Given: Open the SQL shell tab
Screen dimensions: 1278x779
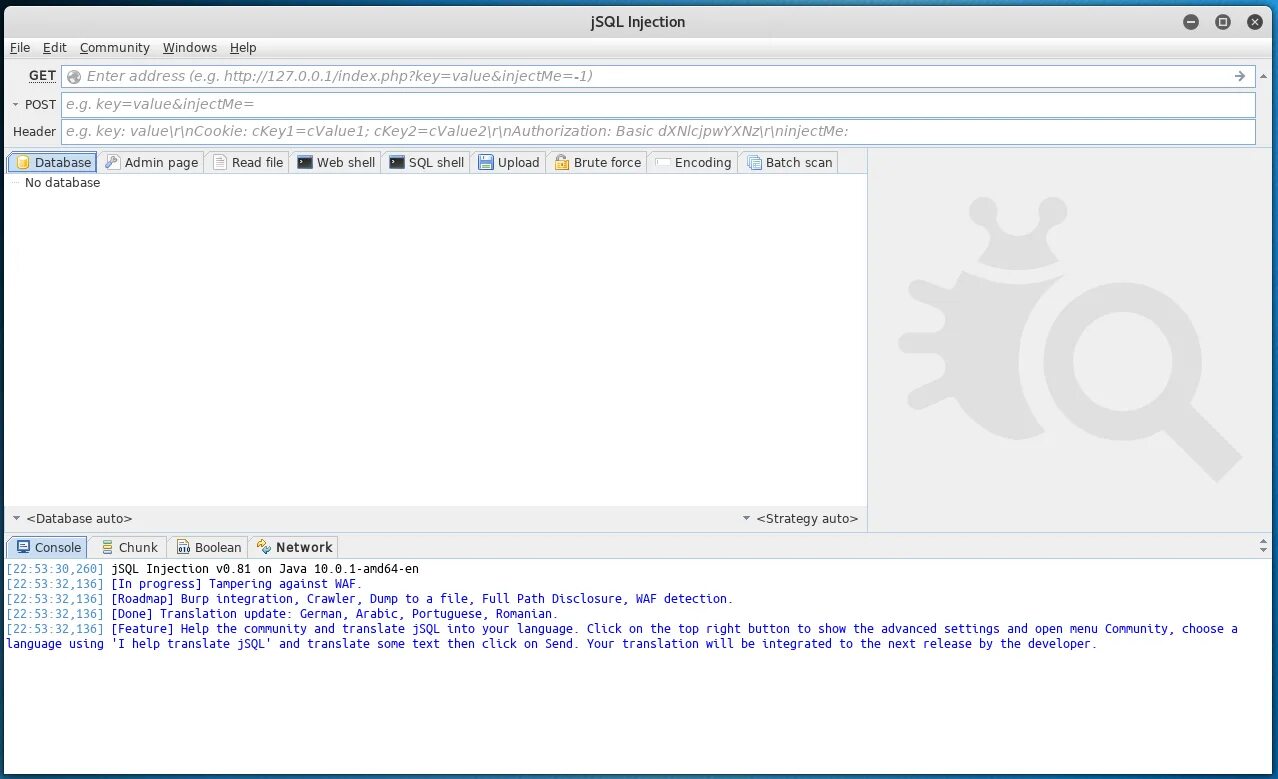Looking at the screenshot, I should click(x=426, y=162).
